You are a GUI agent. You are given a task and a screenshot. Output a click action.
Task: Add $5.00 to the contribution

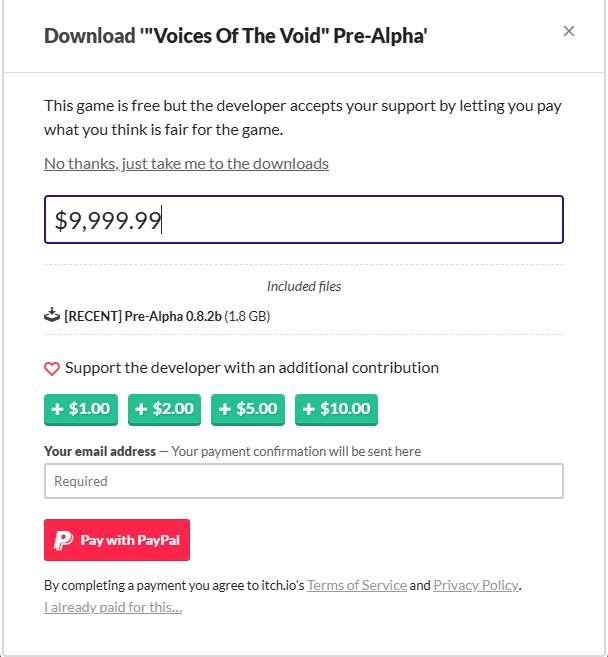coord(248,409)
